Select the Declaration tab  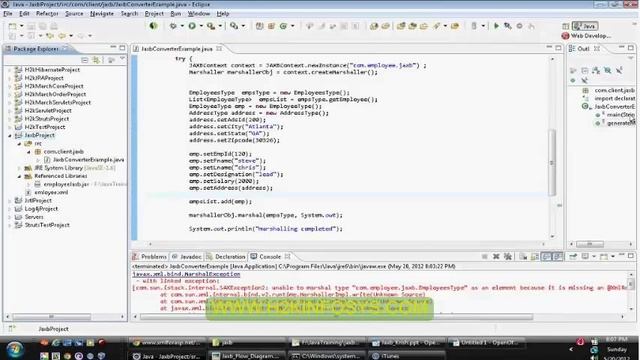click(226, 257)
